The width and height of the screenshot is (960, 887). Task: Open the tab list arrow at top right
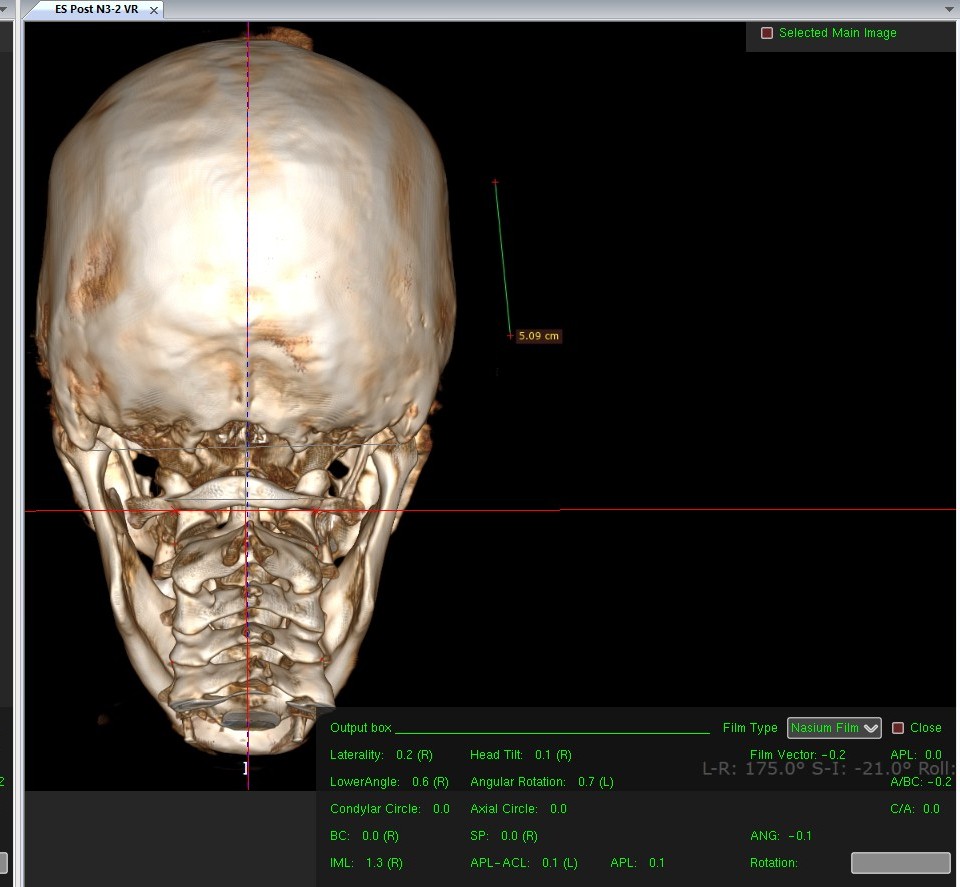point(949,9)
